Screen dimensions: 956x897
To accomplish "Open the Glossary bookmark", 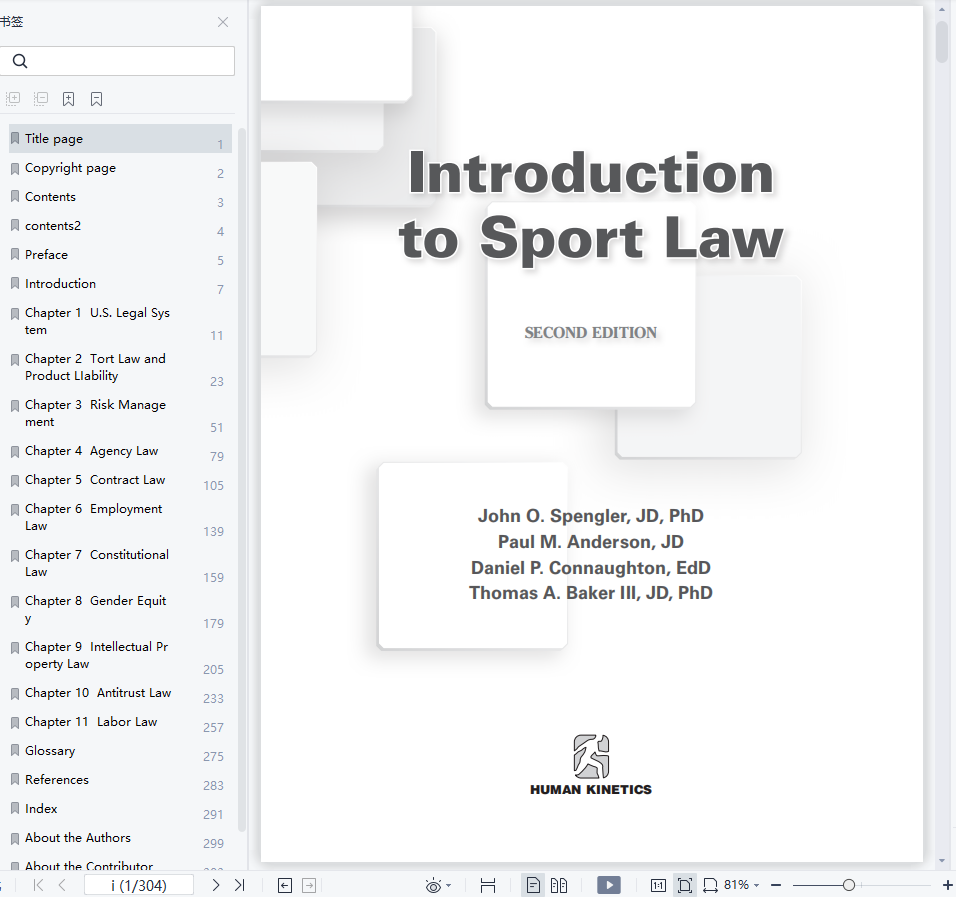I will [x=120, y=751].
